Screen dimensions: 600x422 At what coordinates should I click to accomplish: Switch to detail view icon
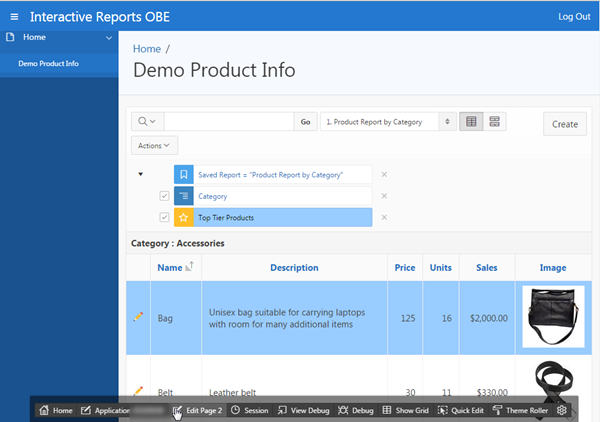[495, 122]
